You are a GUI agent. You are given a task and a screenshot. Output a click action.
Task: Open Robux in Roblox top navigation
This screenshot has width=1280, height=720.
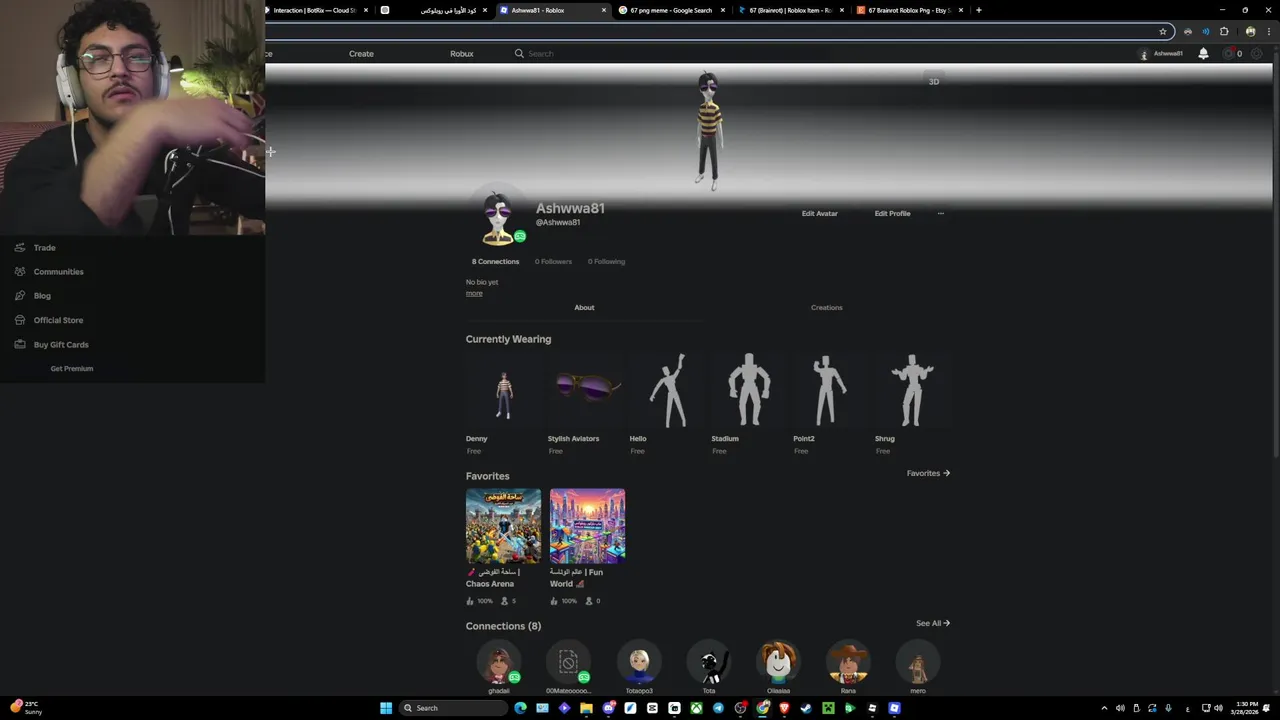[x=462, y=54]
